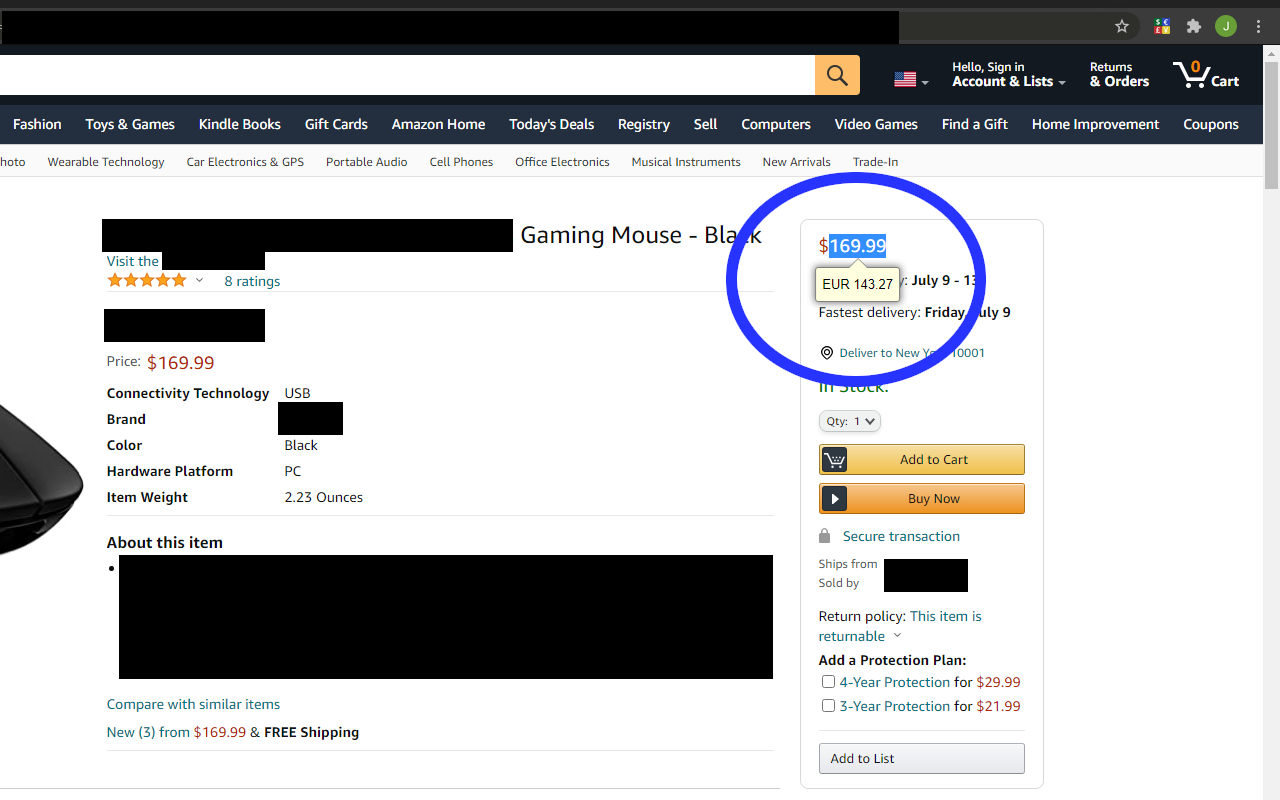Bookmark page with the star icon
Screen dimensions: 1280x800
[x=1122, y=26]
